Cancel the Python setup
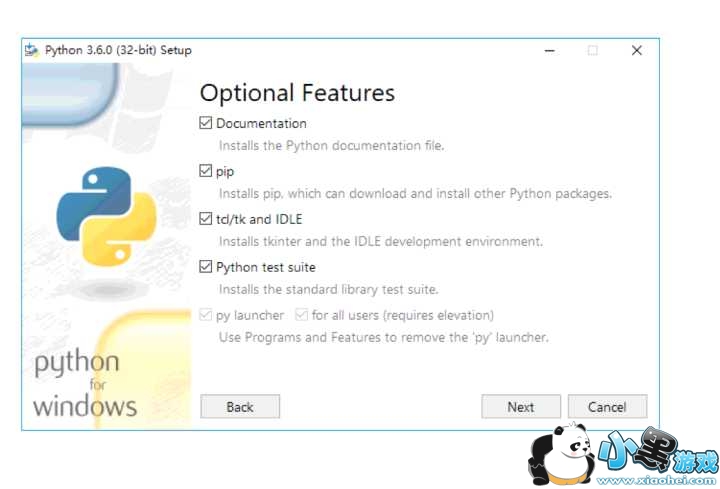 (x=607, y=407)
